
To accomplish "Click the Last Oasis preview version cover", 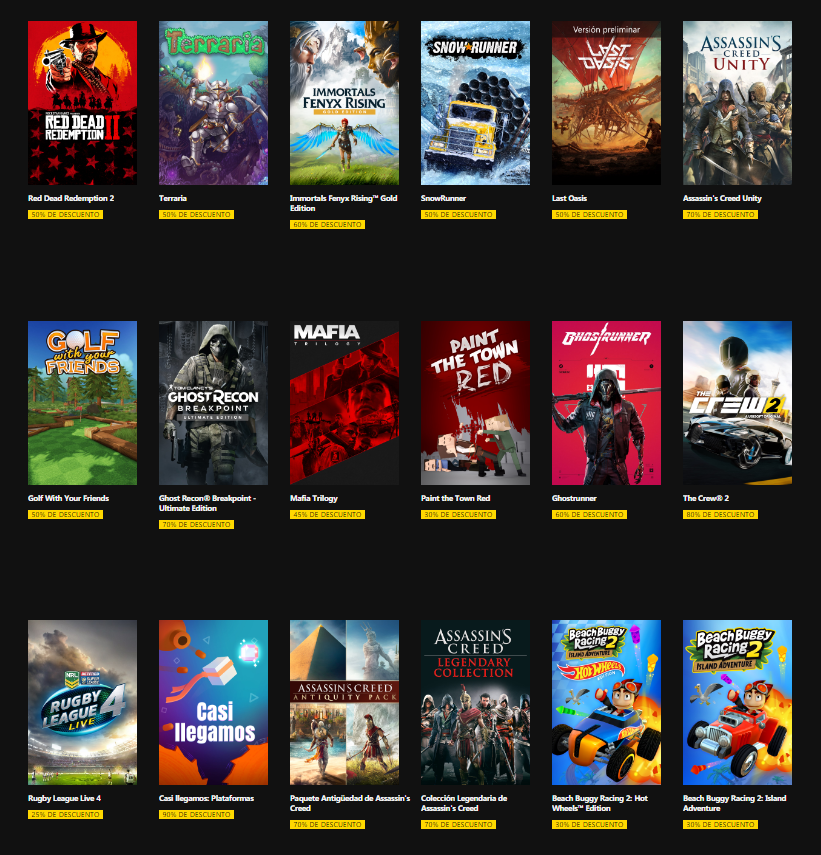I will click(x=606, y=103).
